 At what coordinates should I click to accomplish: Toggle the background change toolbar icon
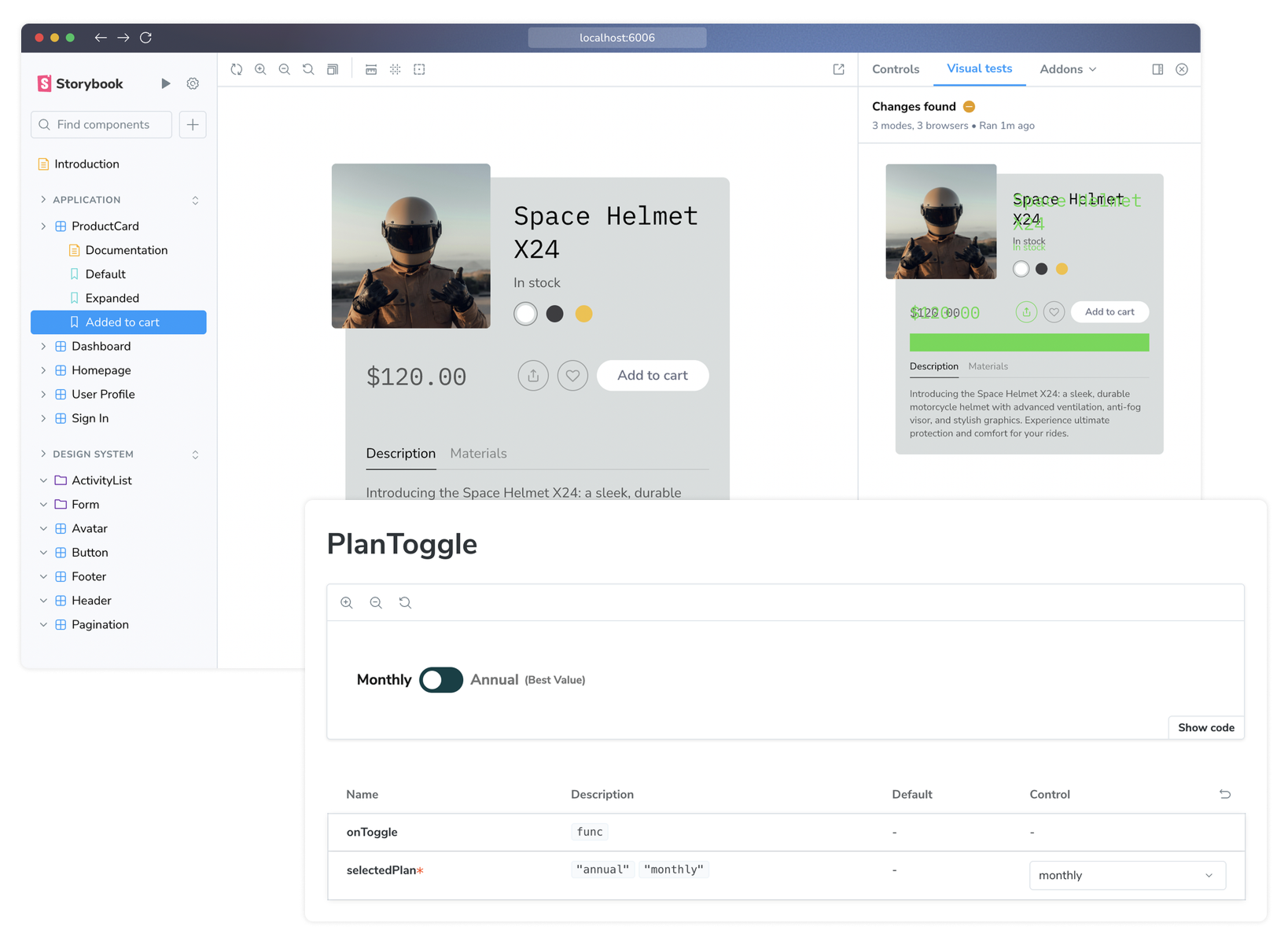coord(333,69)
